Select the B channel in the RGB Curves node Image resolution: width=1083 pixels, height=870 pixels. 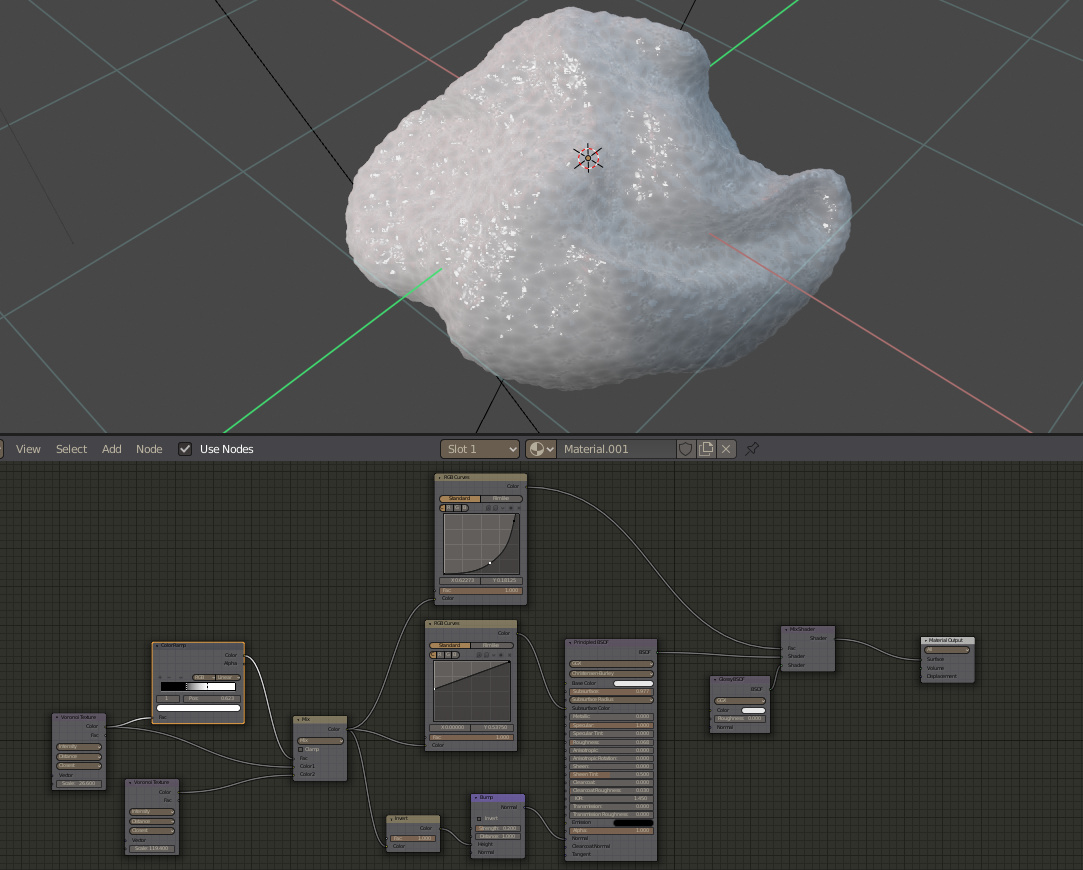(464, 508)
